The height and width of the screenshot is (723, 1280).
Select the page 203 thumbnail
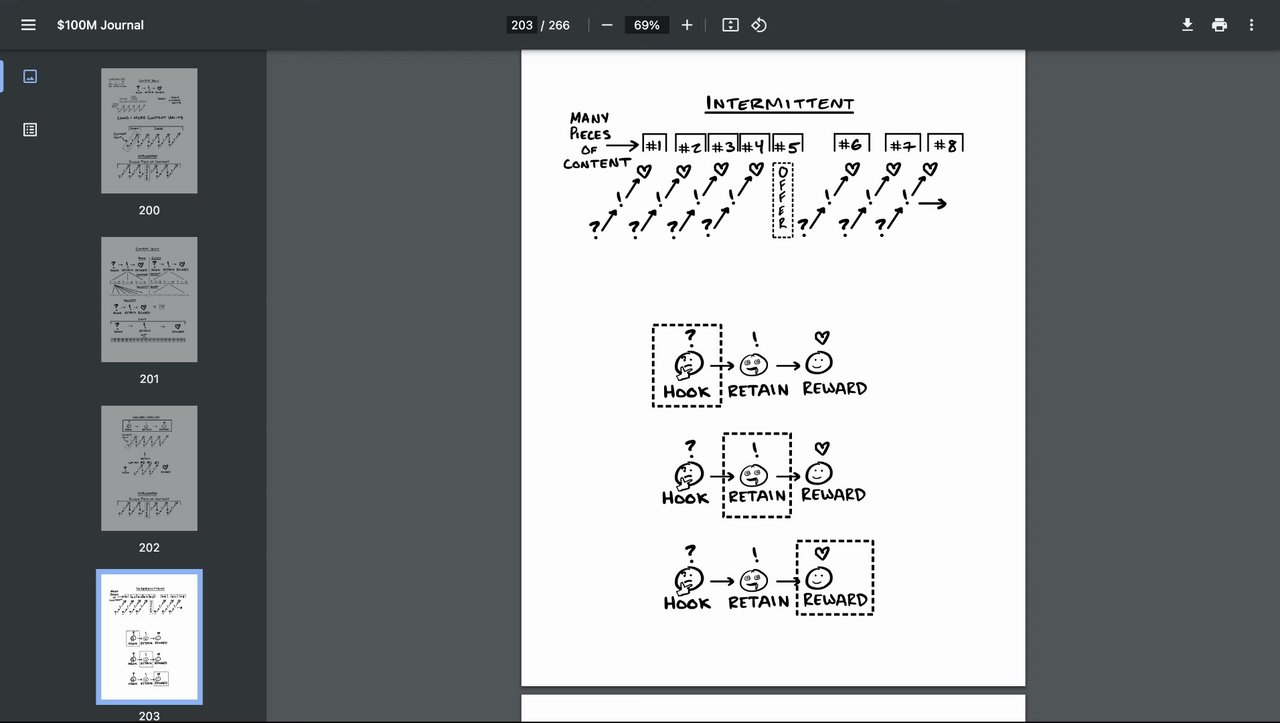point(149,637)
